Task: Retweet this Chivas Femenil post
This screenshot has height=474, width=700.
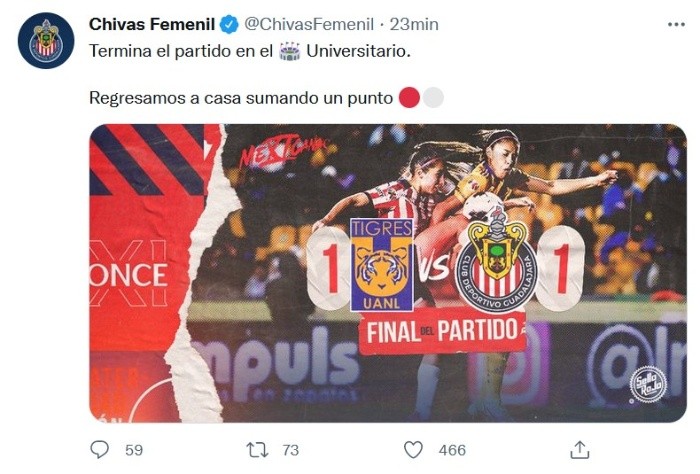Action: [257, 450]
